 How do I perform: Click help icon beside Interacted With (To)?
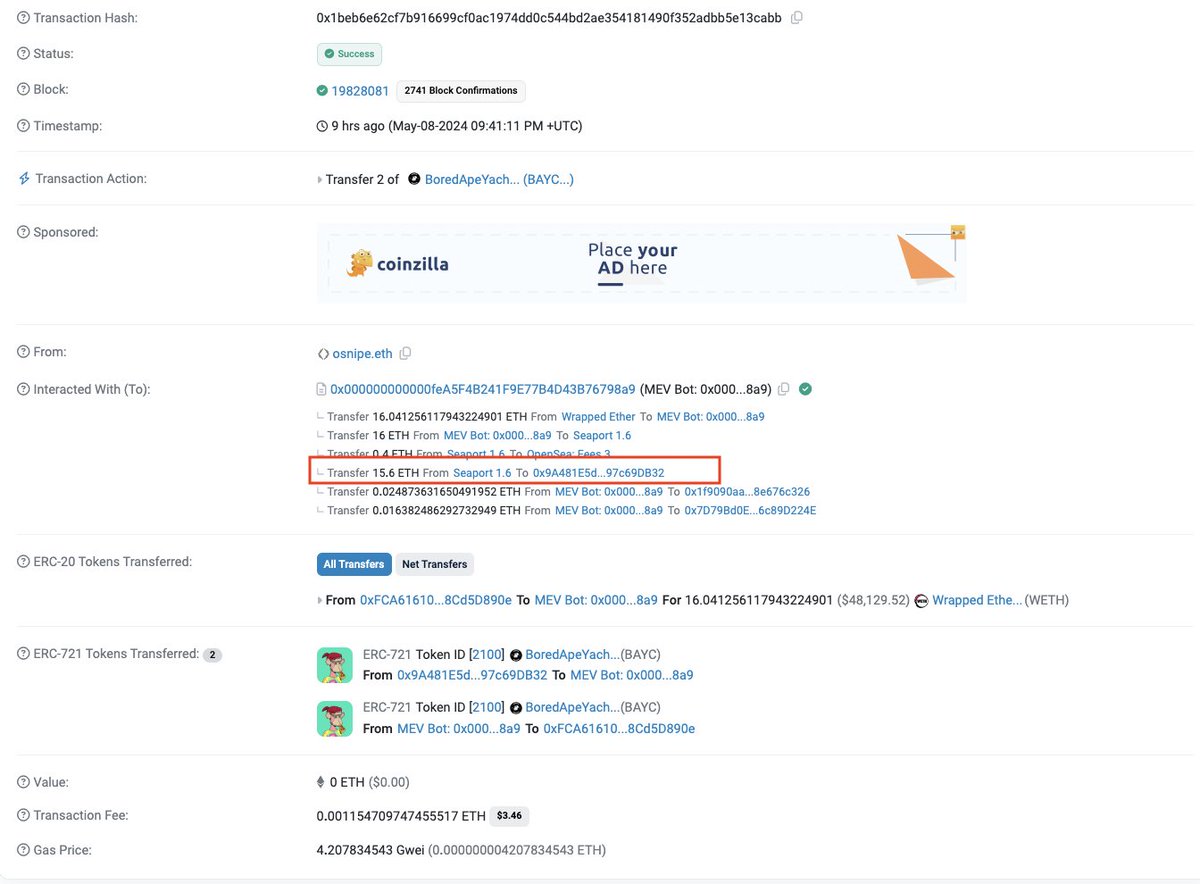[24, 389]
